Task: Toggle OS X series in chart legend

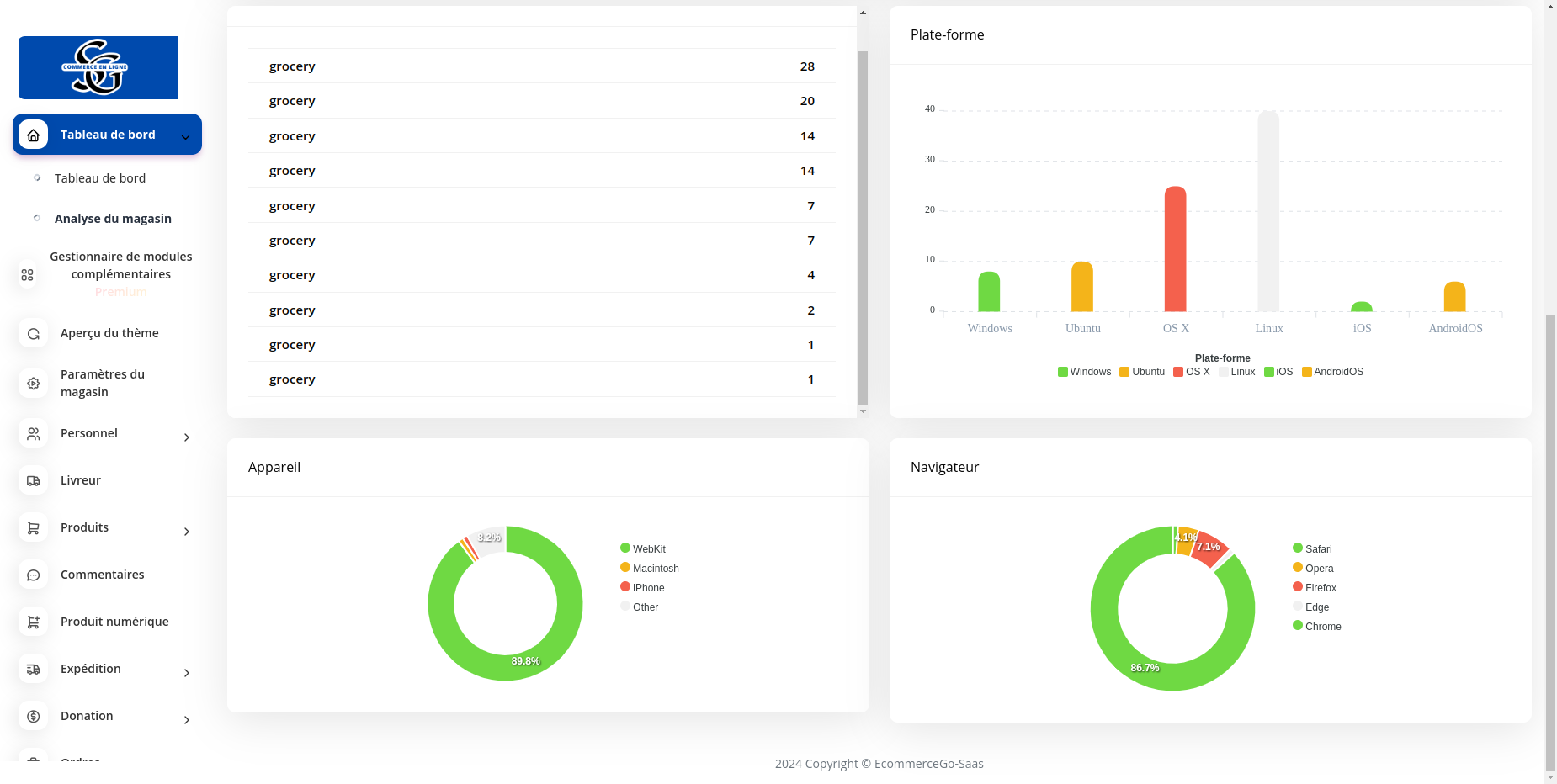Action: coord(1191,372)
